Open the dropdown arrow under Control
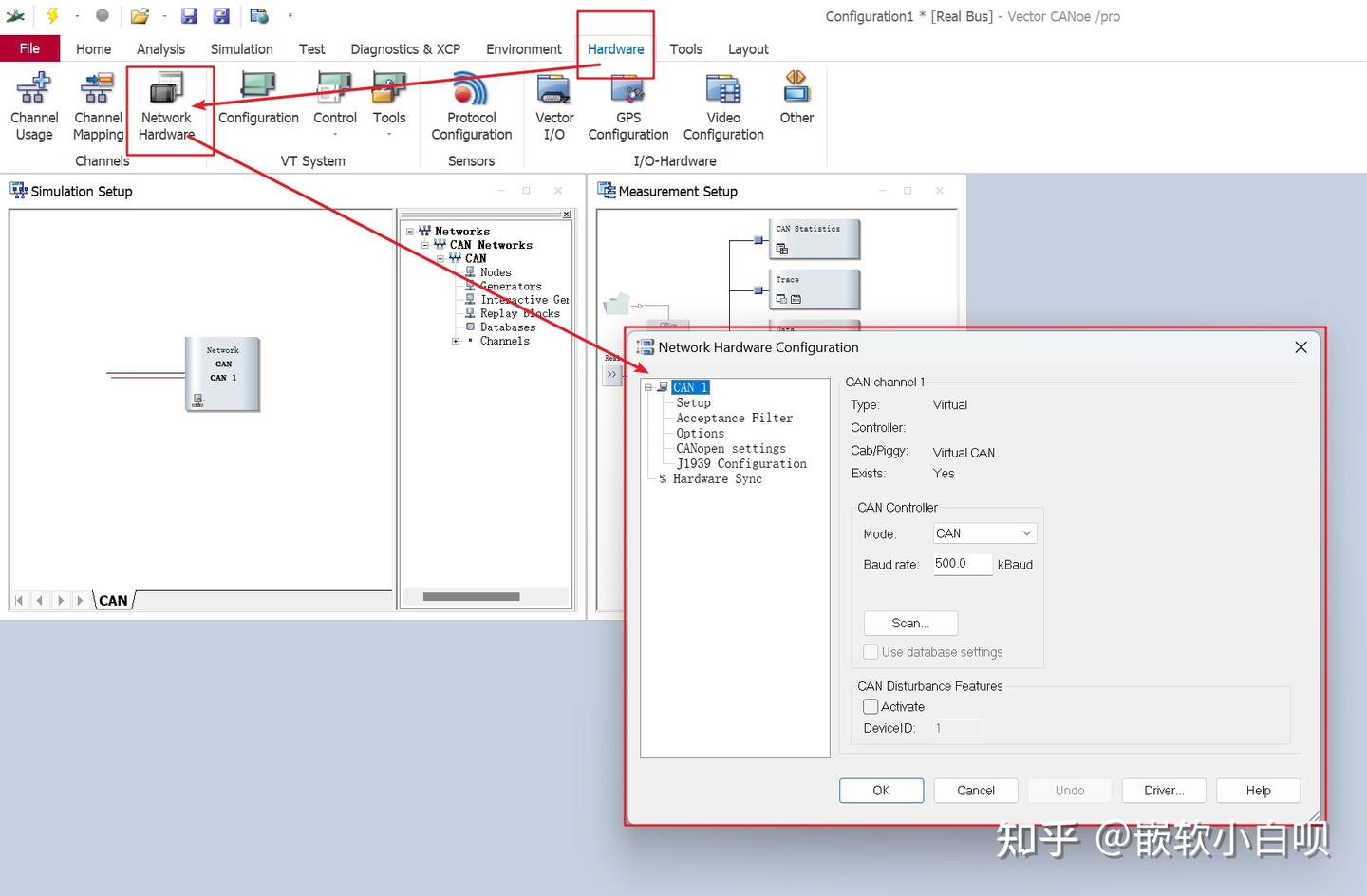Screen dimensions: 1367x896 point(335,135)
